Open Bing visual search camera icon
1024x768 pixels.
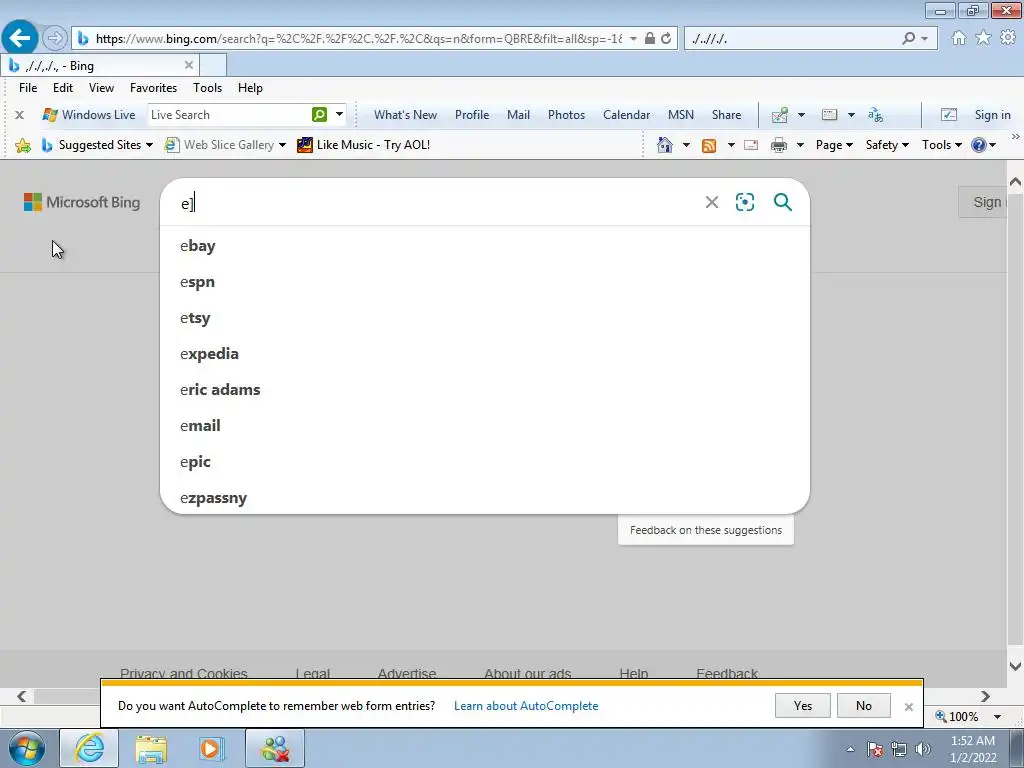coord(744,202)
